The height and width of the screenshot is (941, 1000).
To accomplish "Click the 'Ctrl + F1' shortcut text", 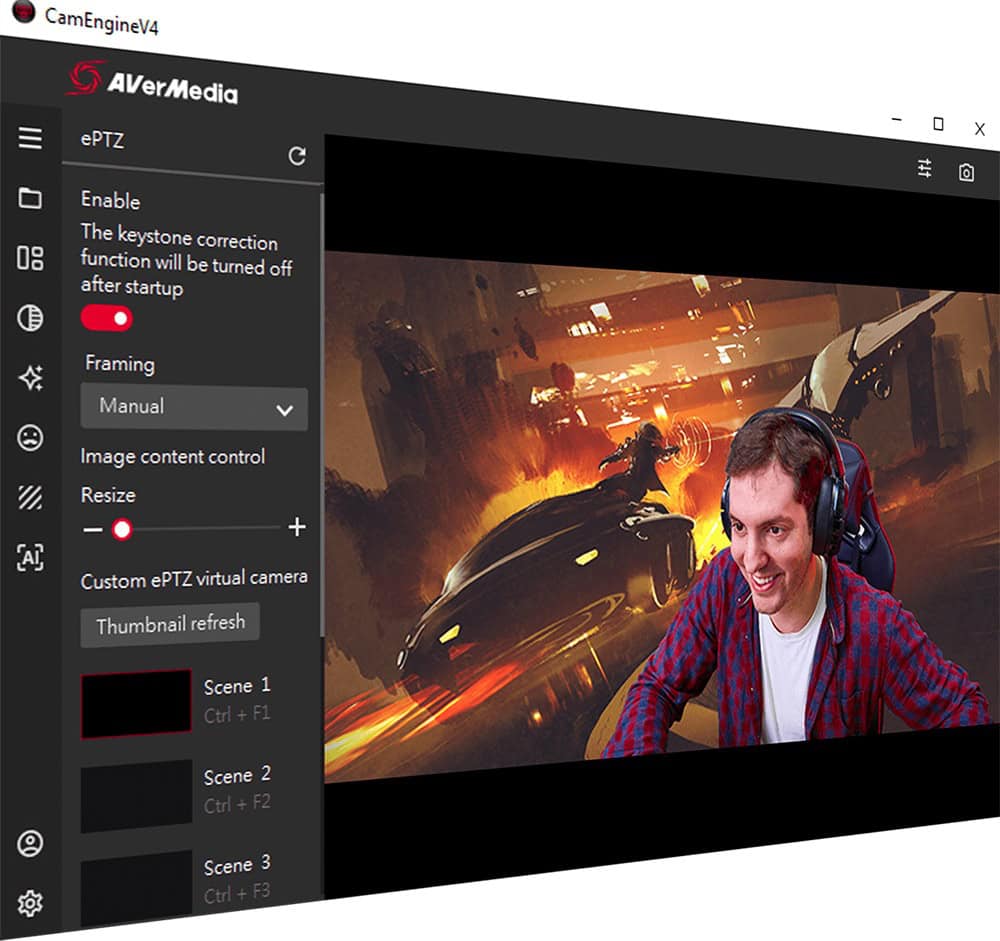I will pyautogui.click(x=237, y=715).
